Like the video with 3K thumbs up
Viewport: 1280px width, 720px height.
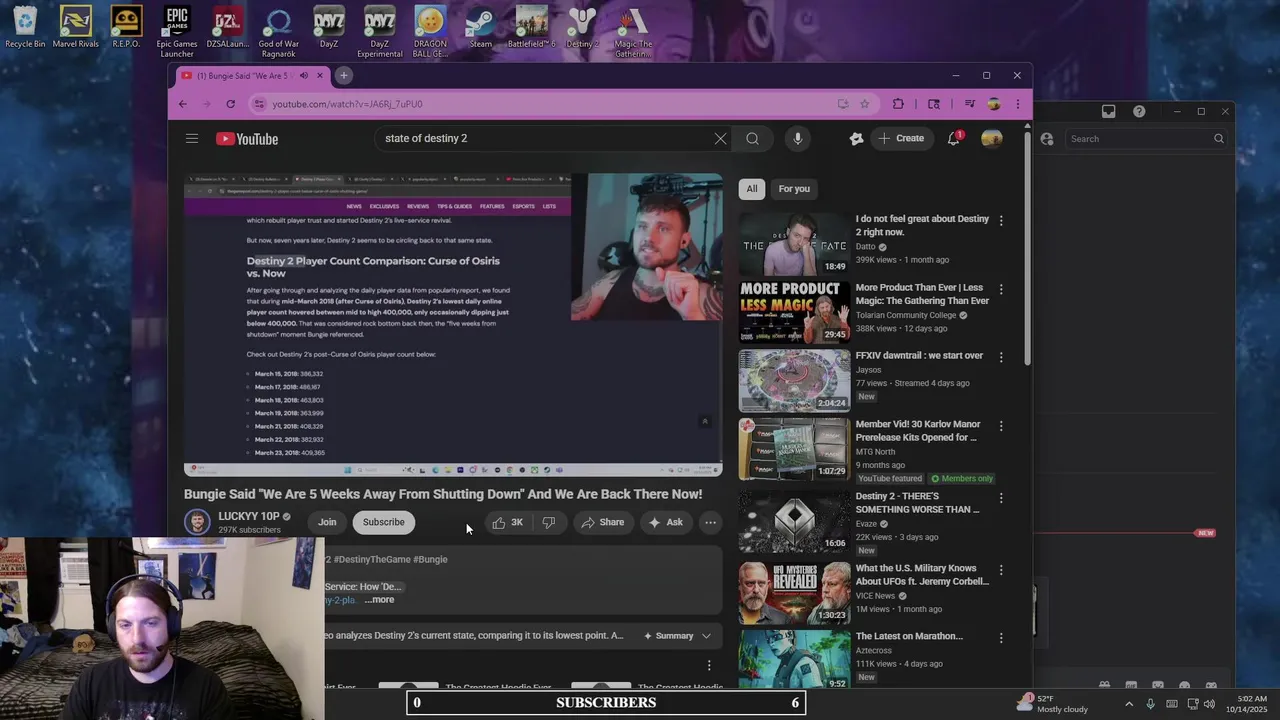pos(508,522)
